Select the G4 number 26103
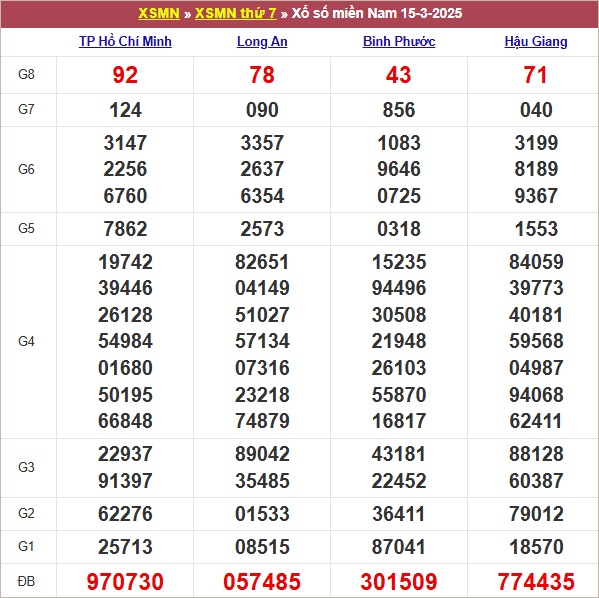Screen dimensions: 599x598 399,368
